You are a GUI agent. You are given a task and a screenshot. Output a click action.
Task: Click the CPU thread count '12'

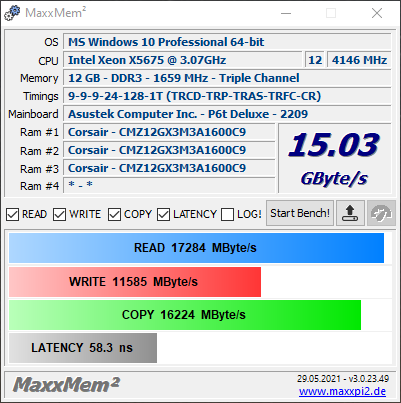(x=315, y=60)
